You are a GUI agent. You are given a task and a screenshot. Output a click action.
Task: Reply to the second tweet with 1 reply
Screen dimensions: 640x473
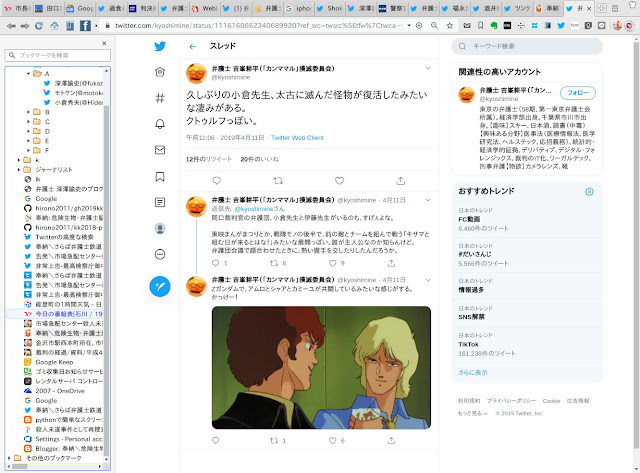[x=216, y=263]
